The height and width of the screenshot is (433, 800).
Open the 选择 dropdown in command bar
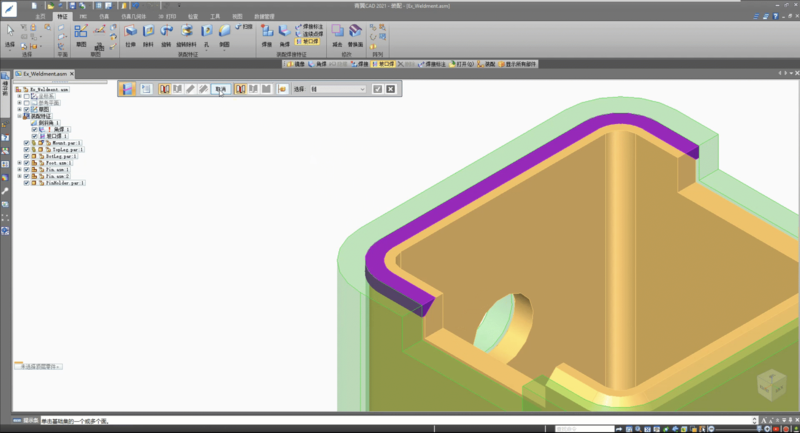point(337,89)
